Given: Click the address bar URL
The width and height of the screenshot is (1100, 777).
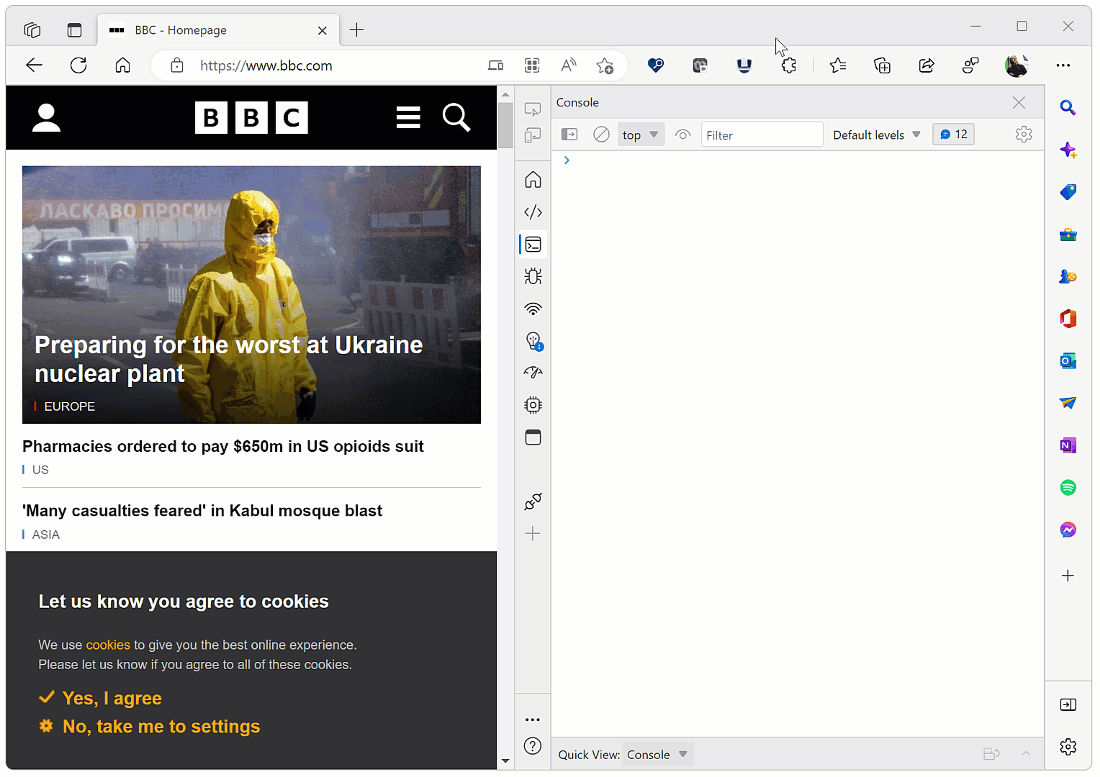Looking at the screenshot, I should point(266,66).
